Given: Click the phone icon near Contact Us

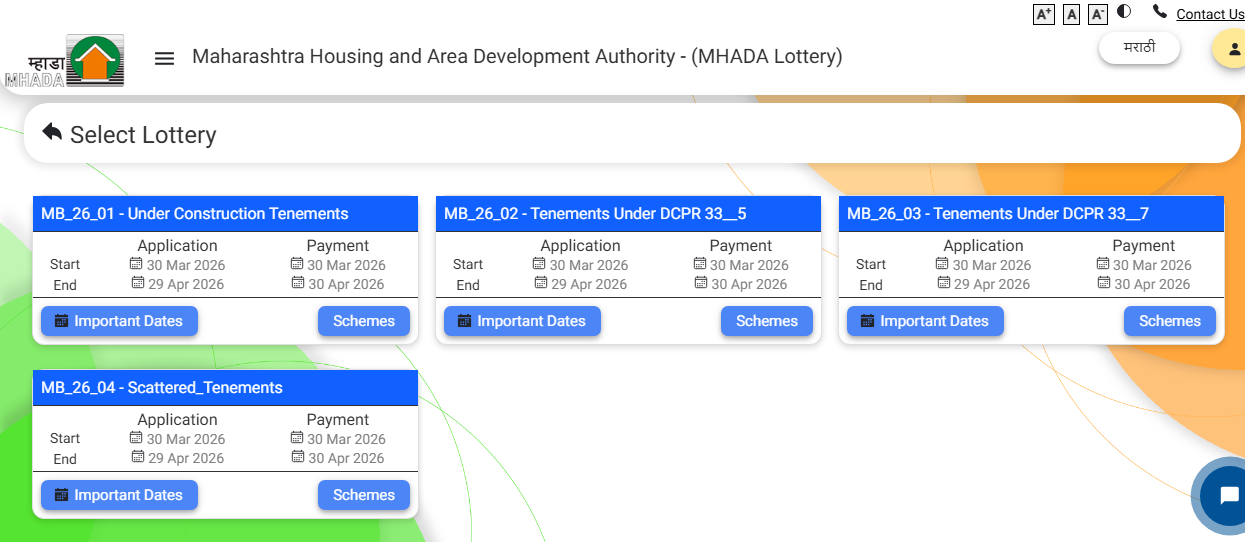Looking at the screenshot, I should click(x=1159, y=12).
